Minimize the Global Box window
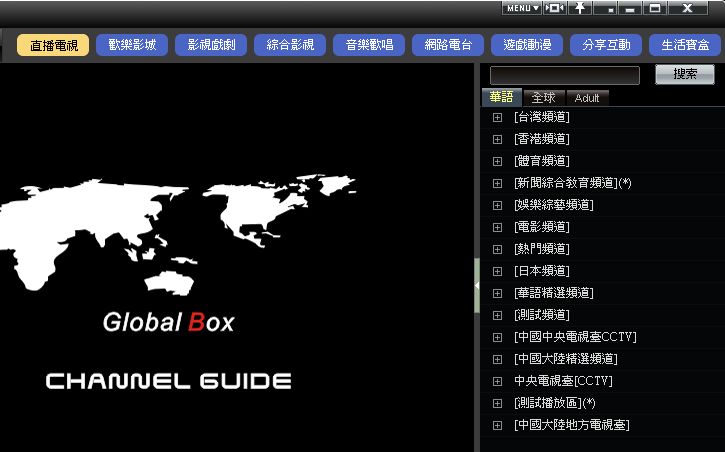 coord(630,8)
